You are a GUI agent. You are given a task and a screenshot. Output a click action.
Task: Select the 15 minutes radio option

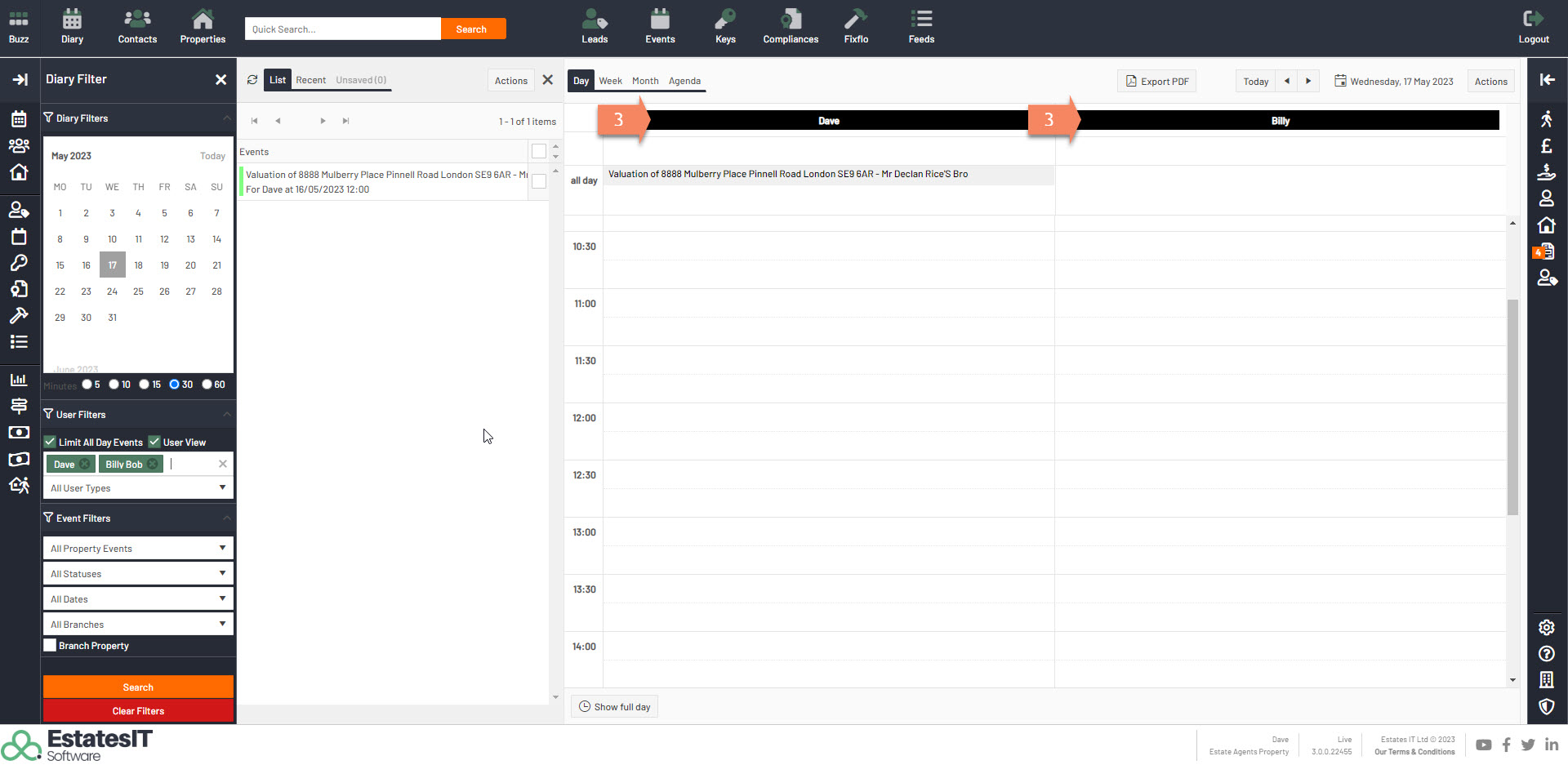[145, 385]
